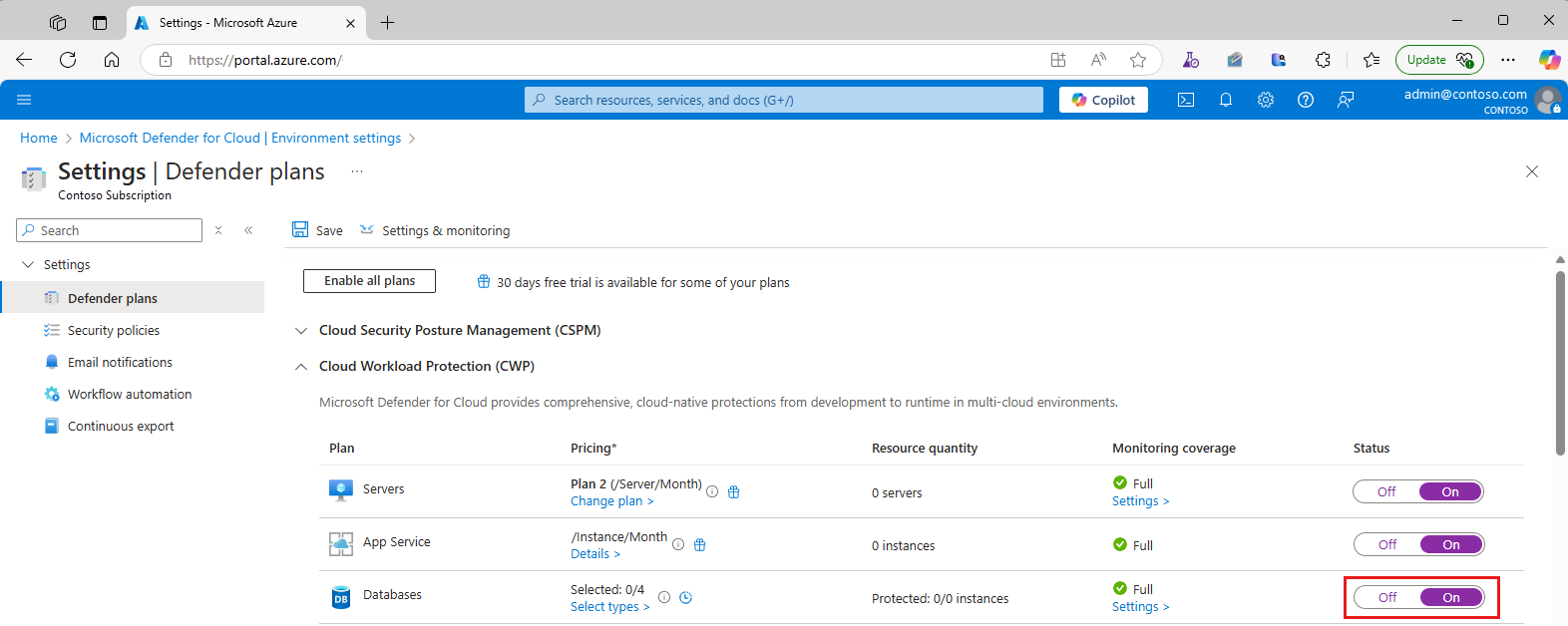
Task: Click the Save disk icon
Action: tap(300, 230)
